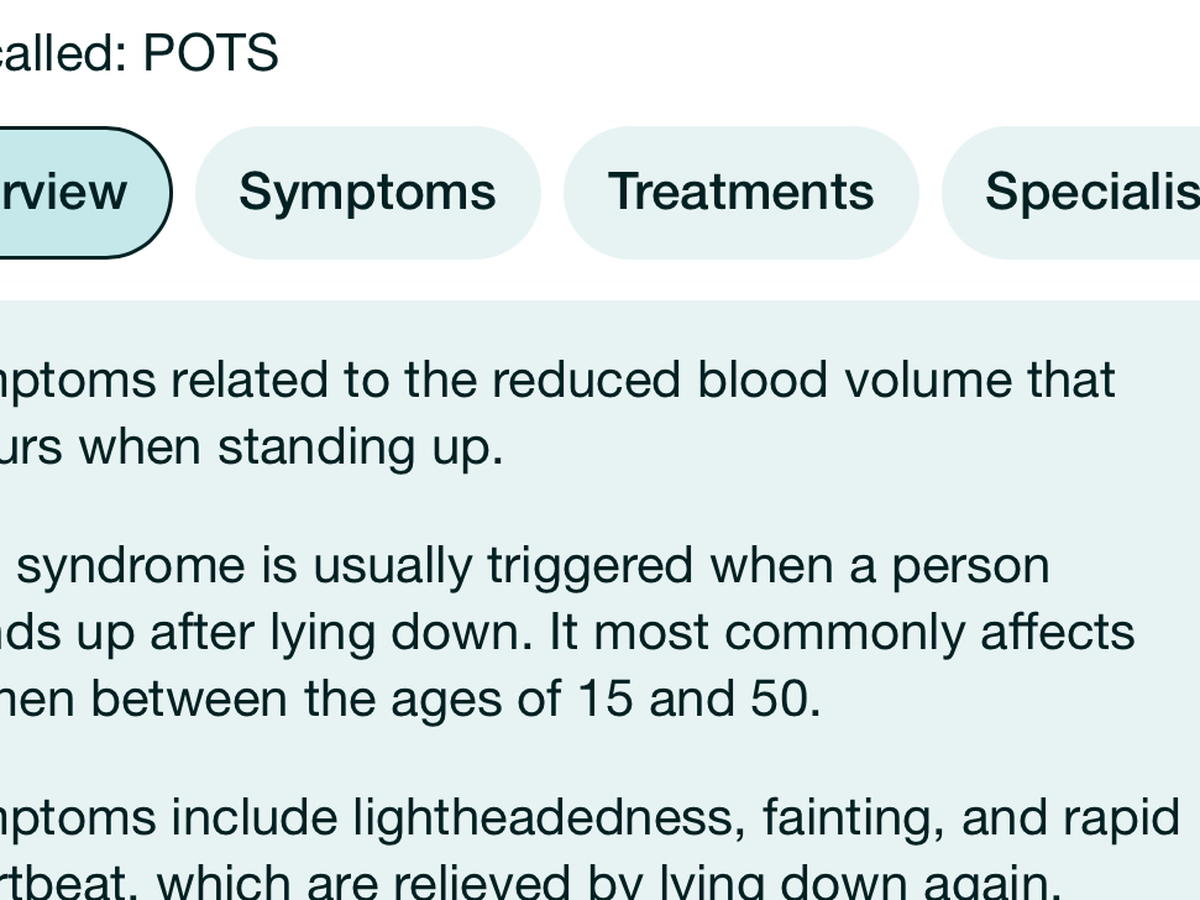1200x900 pixels.
Task: Click the word 'syndrome' in second paragraph
Action: (x=131, y=566)
